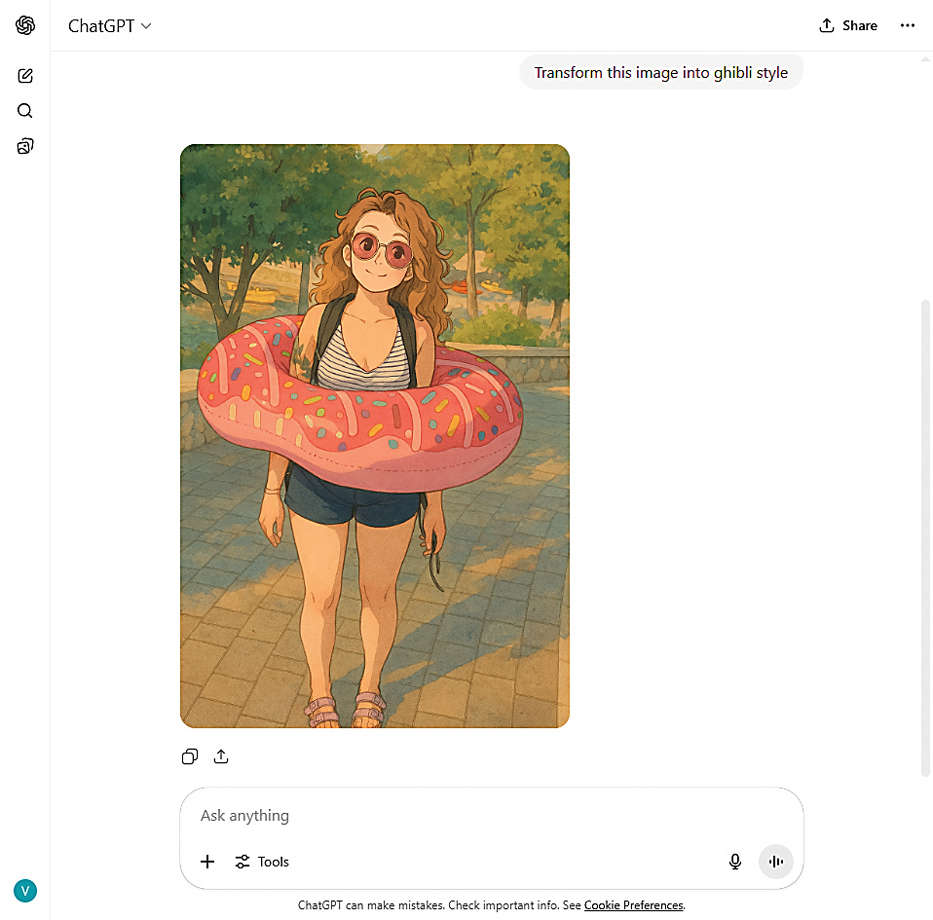Click the ChatGPT logo in the sidebar
Viewport: 933px width, 920px height.
click(x=25, y=26)
